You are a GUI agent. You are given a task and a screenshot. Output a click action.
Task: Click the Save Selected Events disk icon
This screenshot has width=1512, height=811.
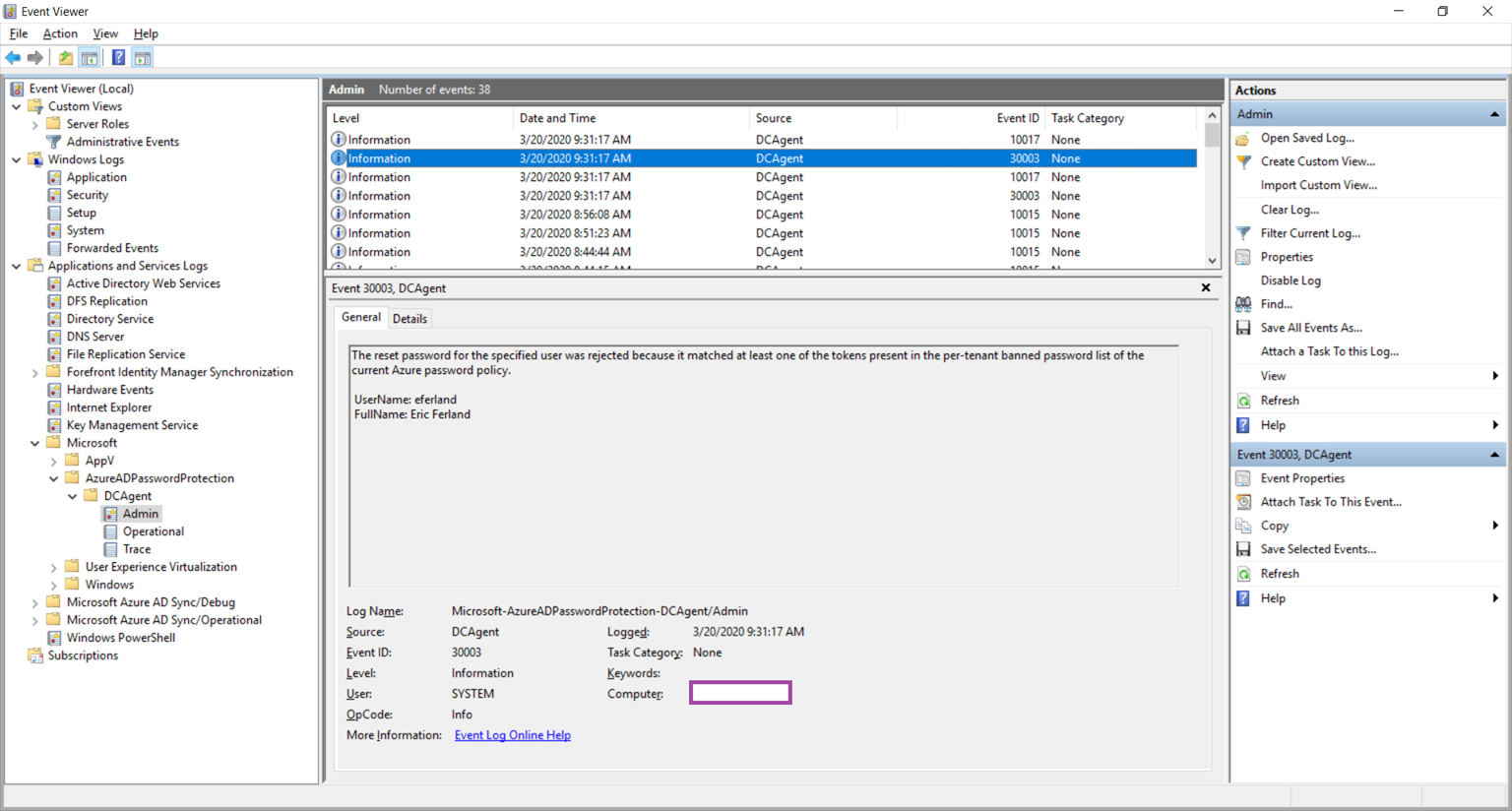(x=1244, y=549)
